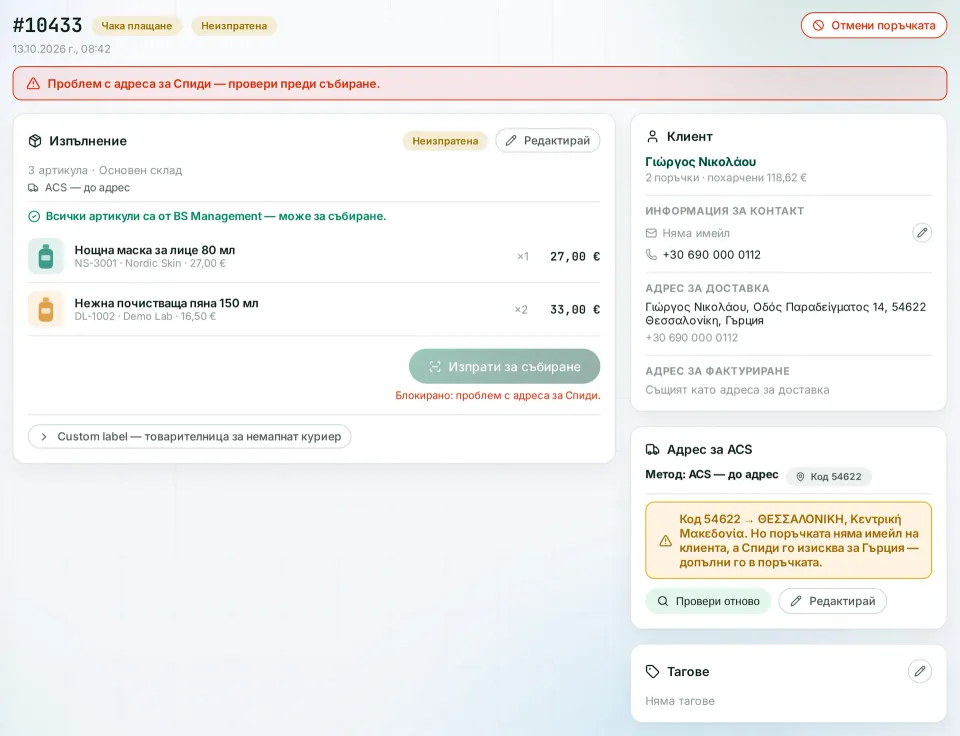Click product name Нежна почистваща пяна 150 мл

[167, 303]
